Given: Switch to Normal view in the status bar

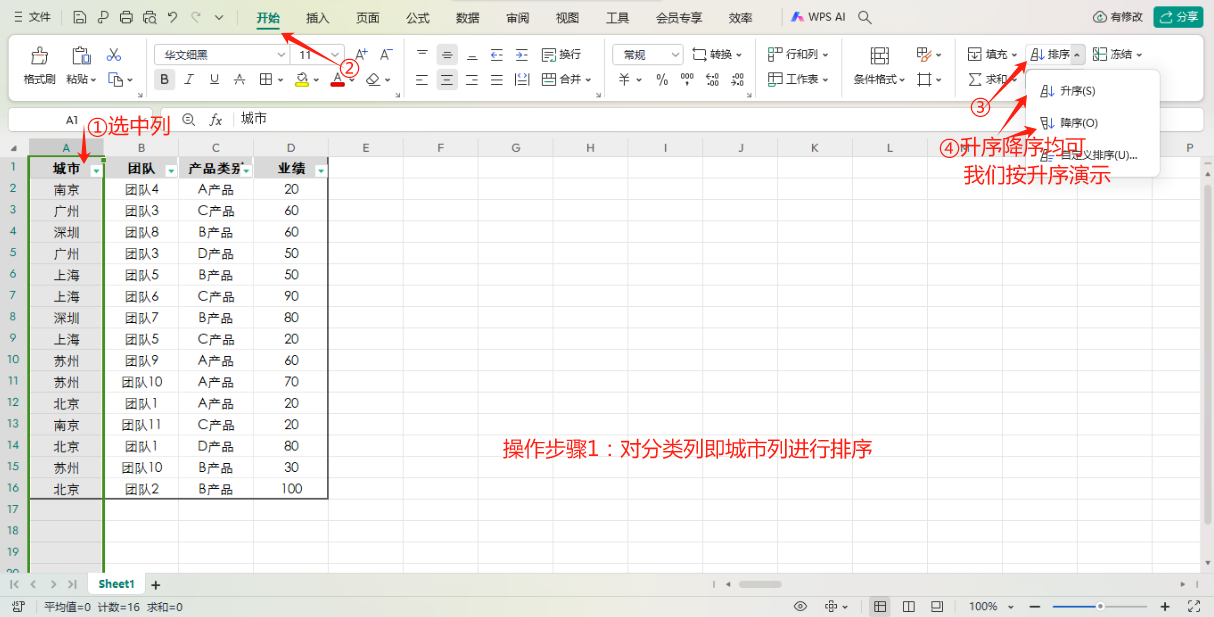Looking at the screenshot, I should coord(880,606).
